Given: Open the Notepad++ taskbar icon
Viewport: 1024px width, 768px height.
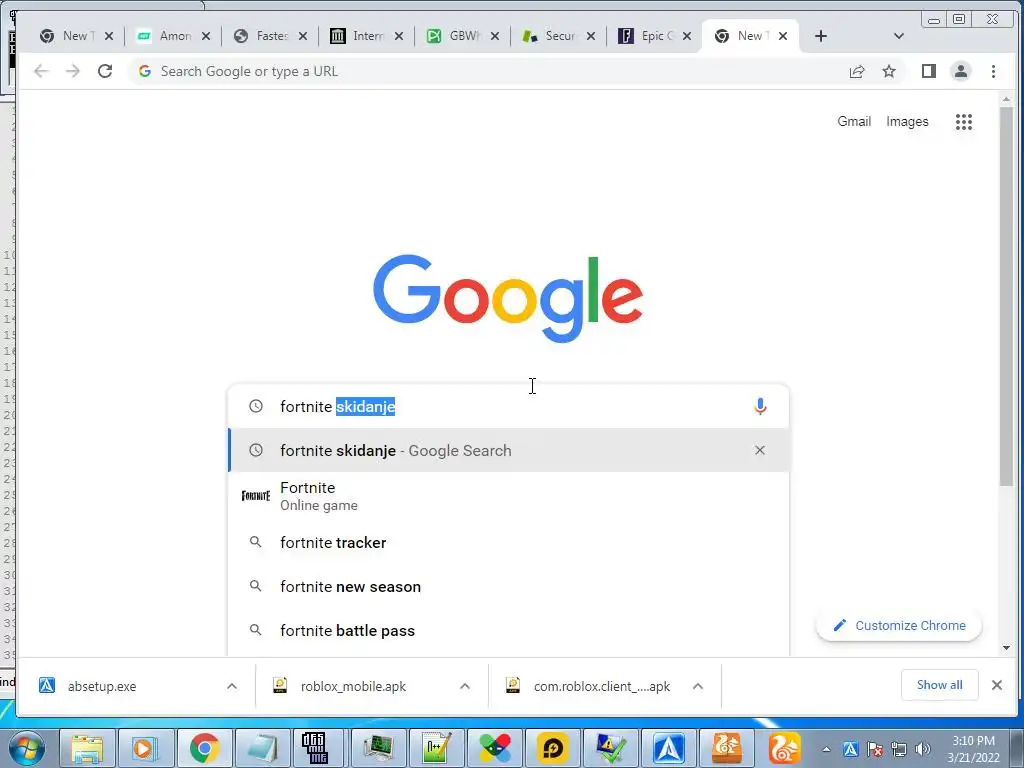Looking at the screenshot, I should (x=436, y=748).
